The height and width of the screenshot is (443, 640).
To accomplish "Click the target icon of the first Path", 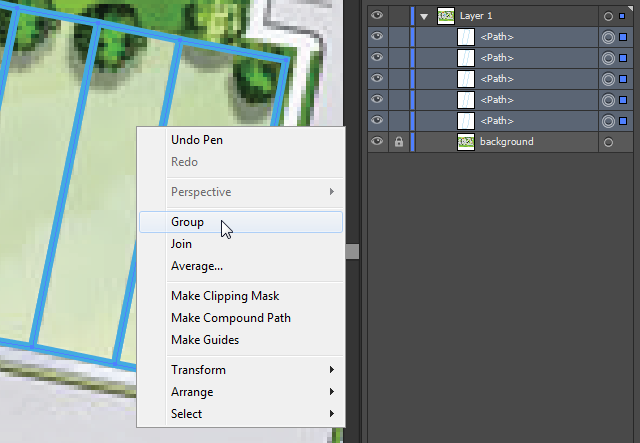I will point(608,37).
